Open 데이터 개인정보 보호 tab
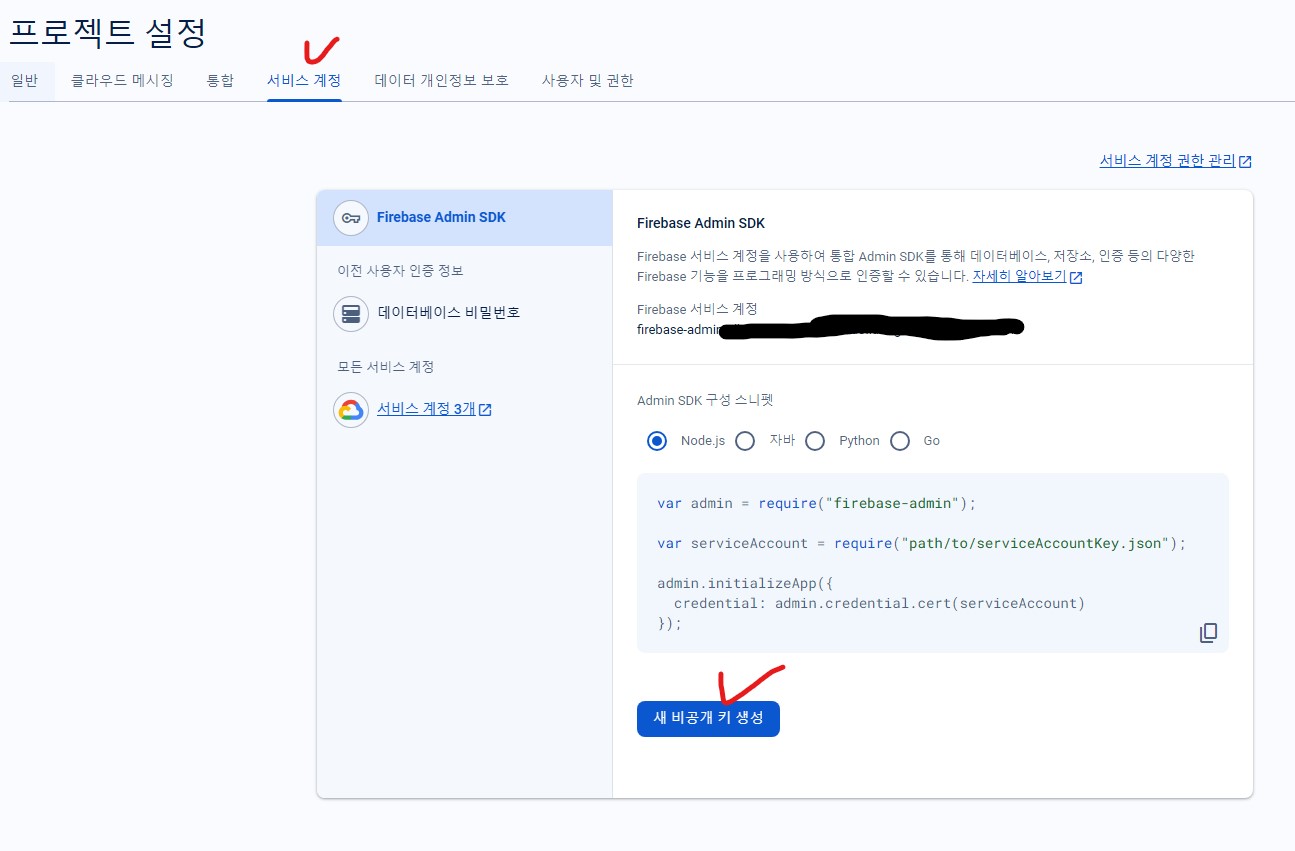The image size is (1295, 851). coord(441,81)
